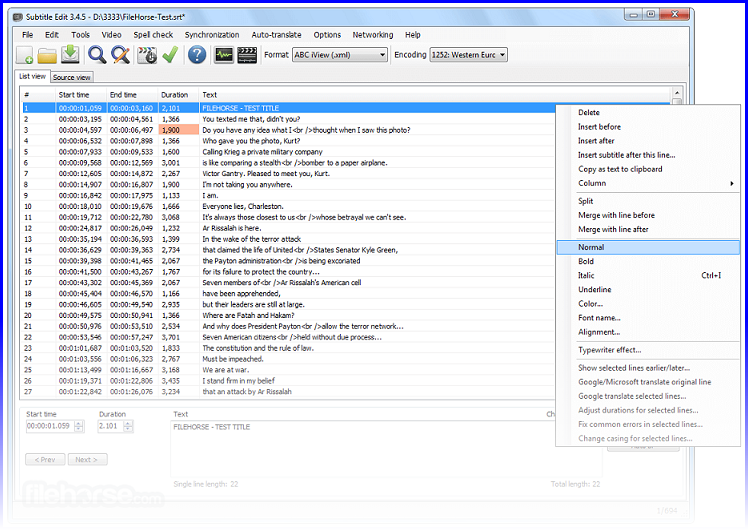The image size is (748, 530).
Task: Open the File menu
Action: (28, 35)
